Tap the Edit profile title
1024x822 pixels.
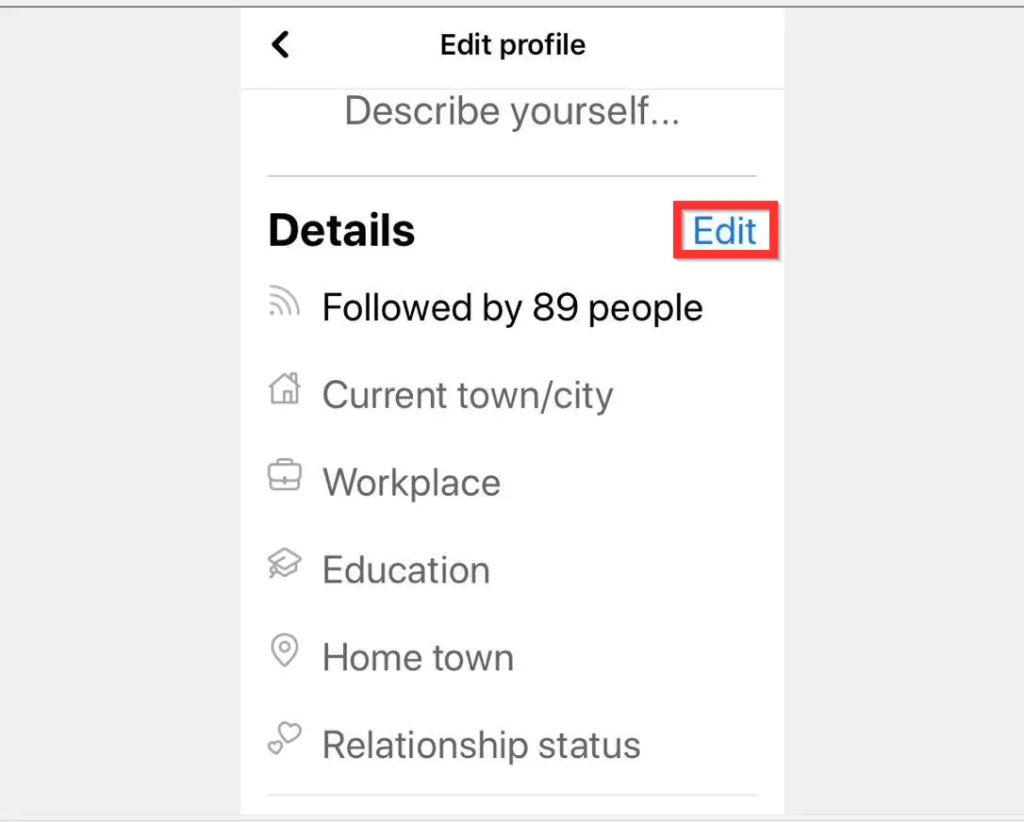coord(512,44)
